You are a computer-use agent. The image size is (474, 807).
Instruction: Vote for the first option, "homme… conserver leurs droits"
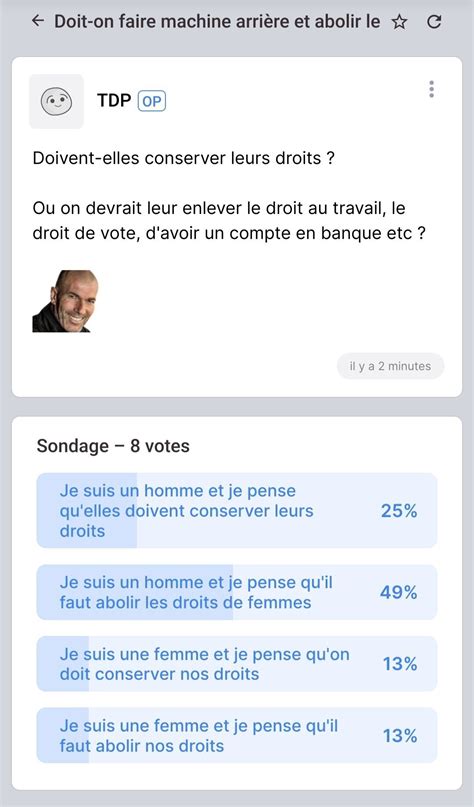[x=237, y=511]
